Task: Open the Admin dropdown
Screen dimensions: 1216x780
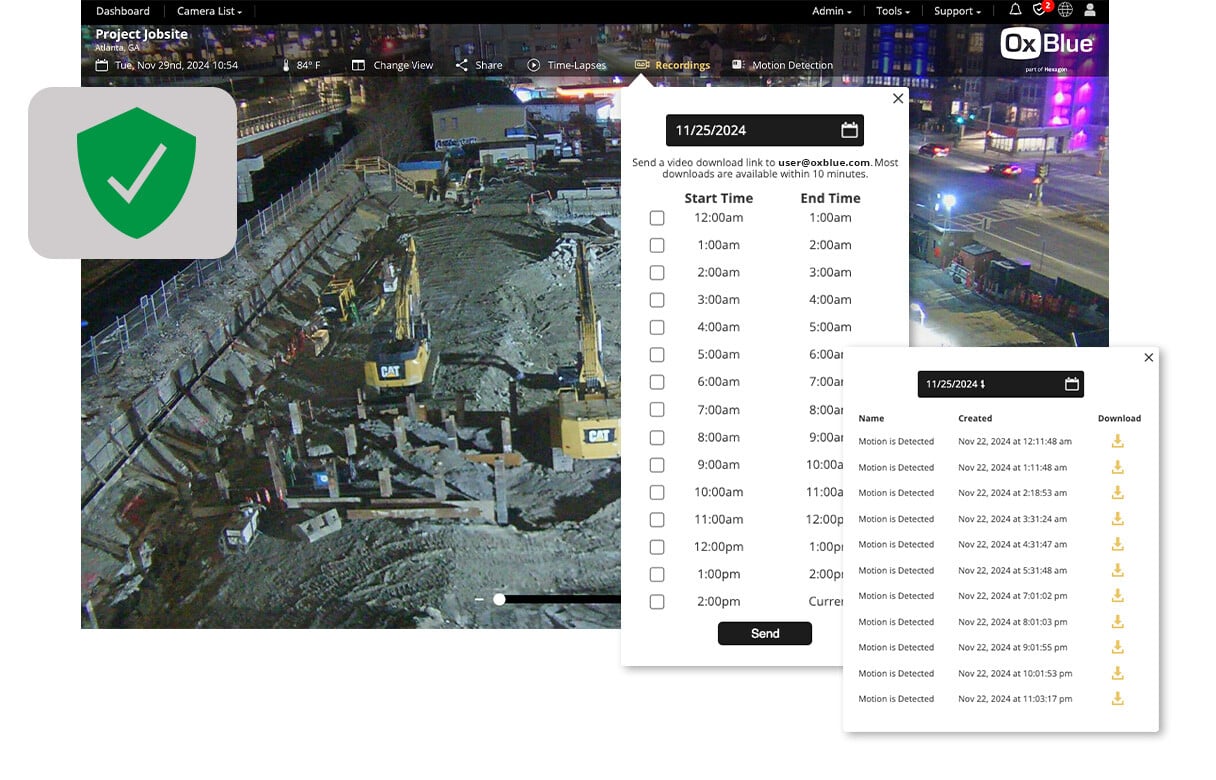Action: coord(830,10)
